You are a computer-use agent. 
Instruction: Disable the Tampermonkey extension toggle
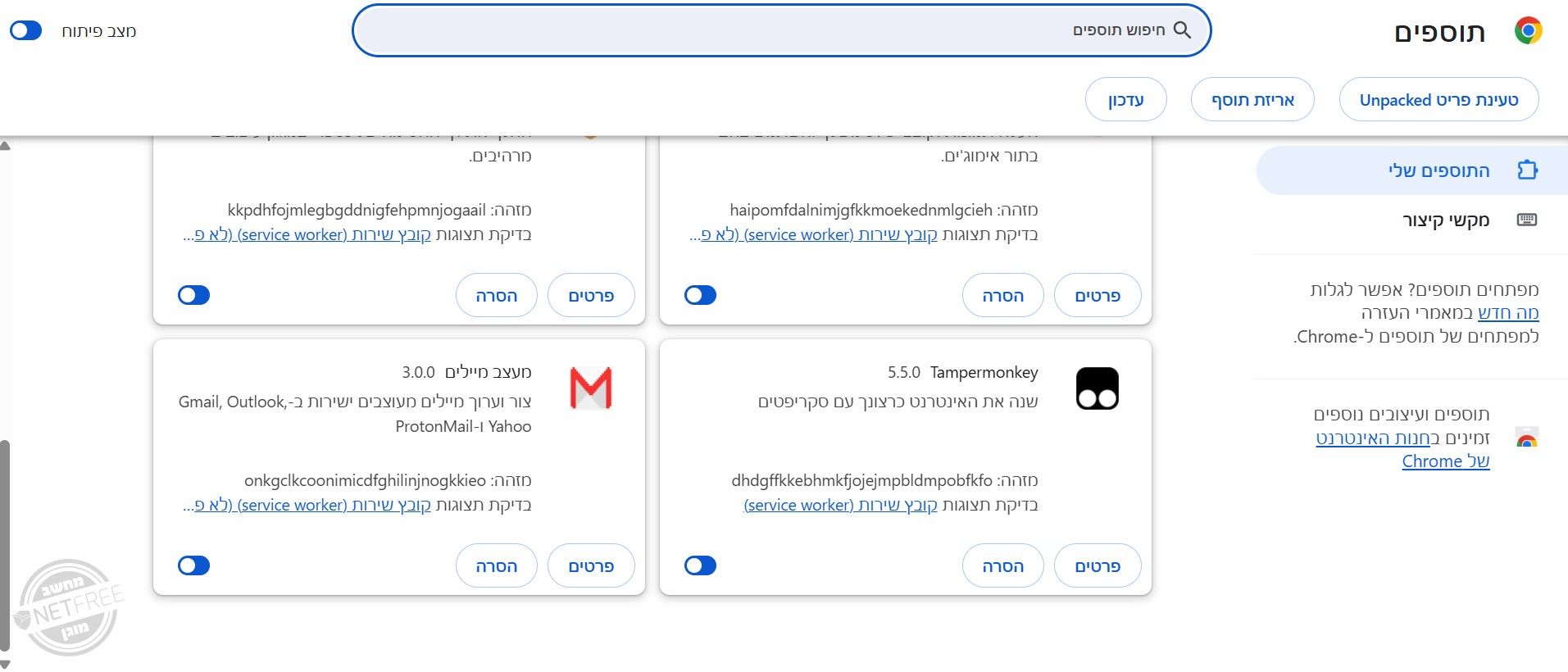(700, 565)
